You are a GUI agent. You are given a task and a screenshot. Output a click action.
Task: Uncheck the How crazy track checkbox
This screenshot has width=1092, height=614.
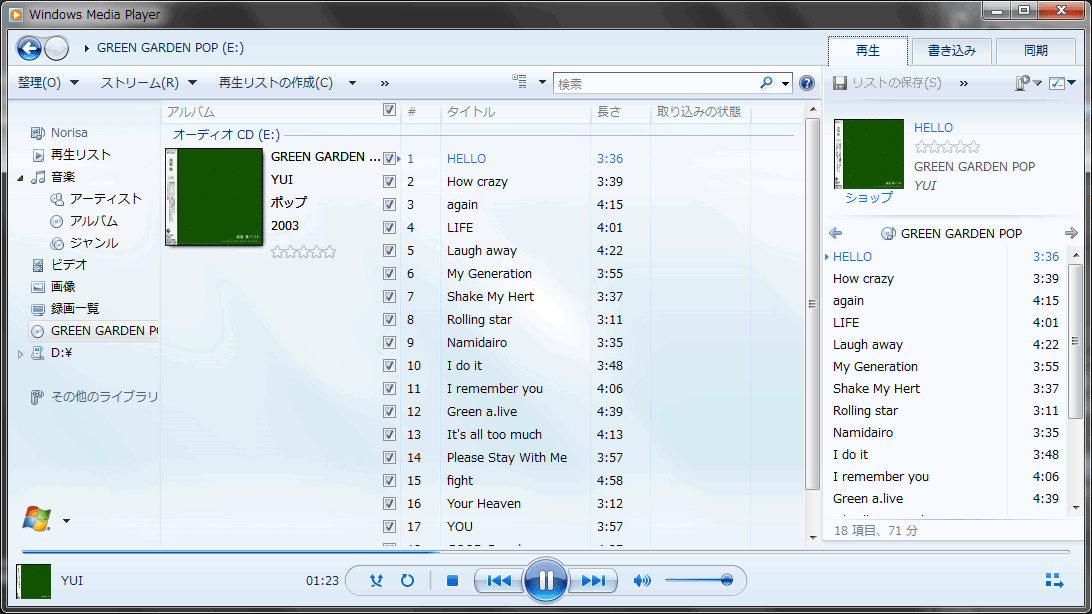[389, 181]
